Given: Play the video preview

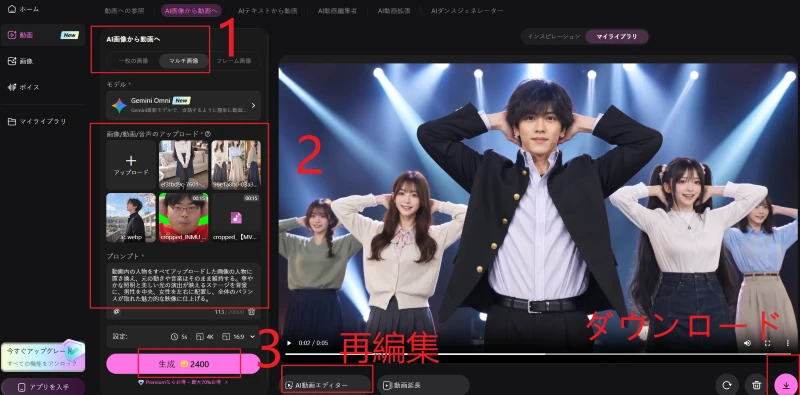Looking at the screenshot, I should click(x=289, y=343).
